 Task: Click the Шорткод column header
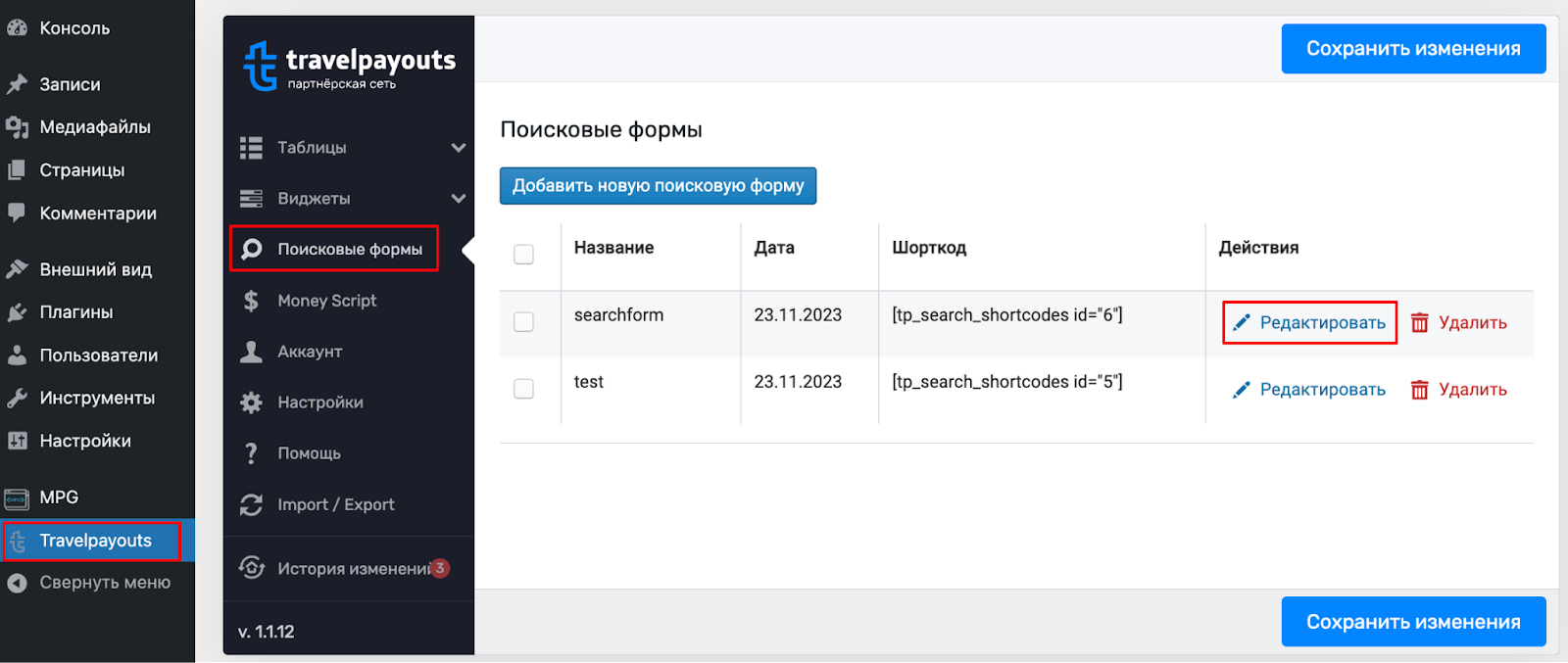(x=929, y=248)
